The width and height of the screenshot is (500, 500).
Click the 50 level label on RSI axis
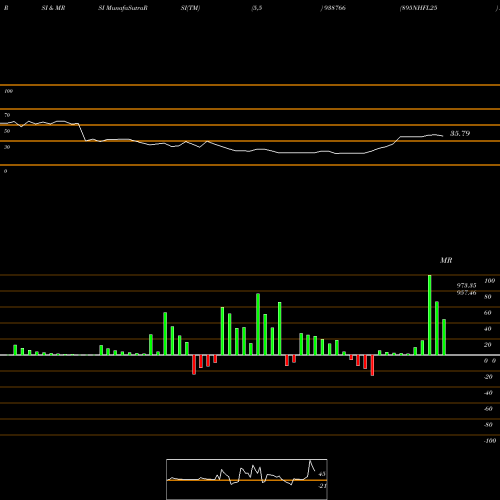click(x=7, y=131)
